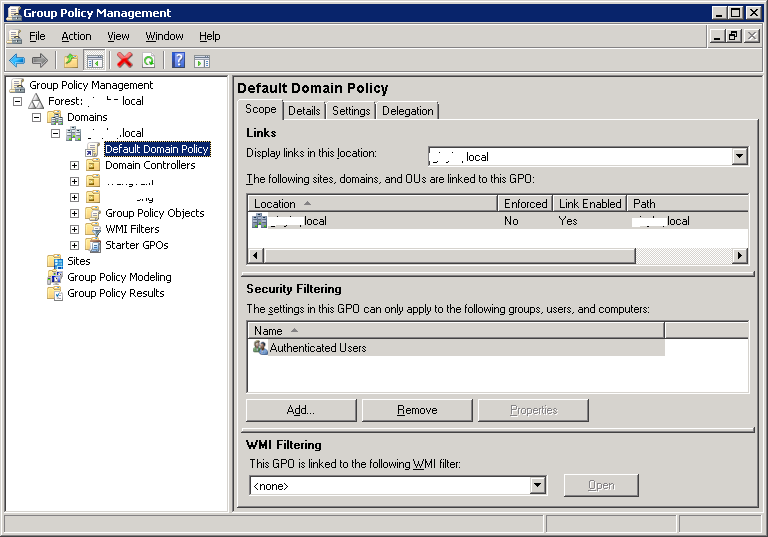The image size is (768, 537).
Task: Click the Domain Controllers OU folder icon
Action: pyautogui.click(x=93, y=165)
